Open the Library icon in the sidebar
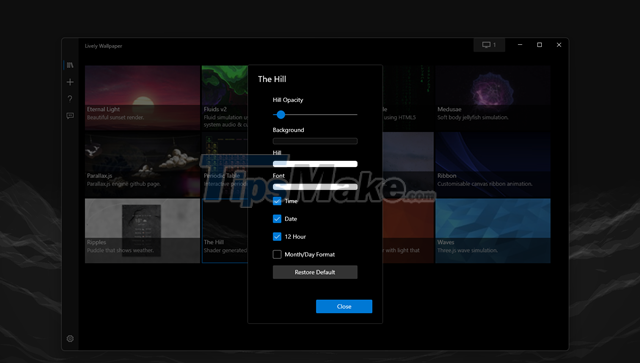 [x=70, y=65]
